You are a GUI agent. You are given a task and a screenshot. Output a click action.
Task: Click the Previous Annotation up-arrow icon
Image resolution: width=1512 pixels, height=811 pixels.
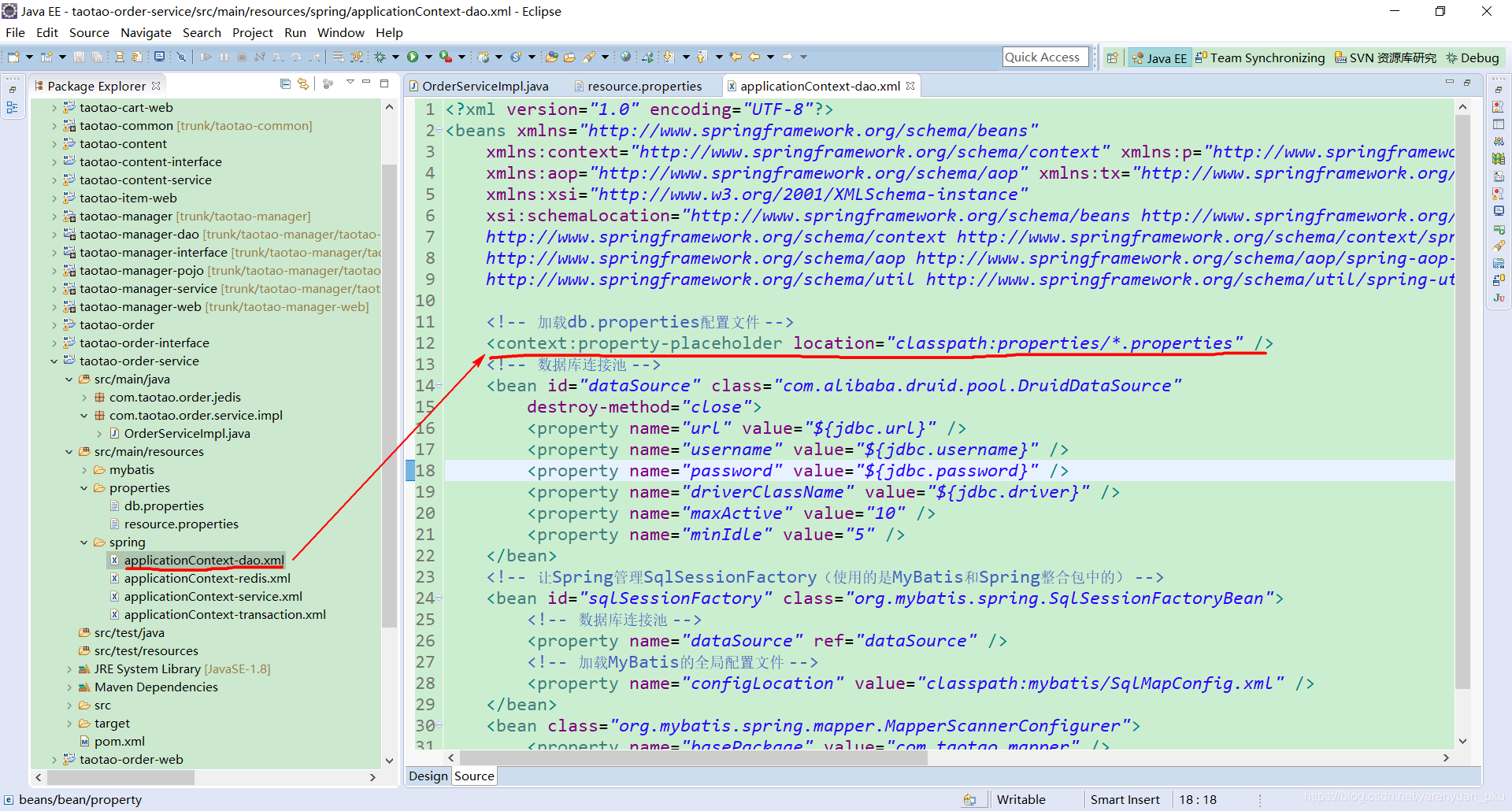click(x=702, y=57)
